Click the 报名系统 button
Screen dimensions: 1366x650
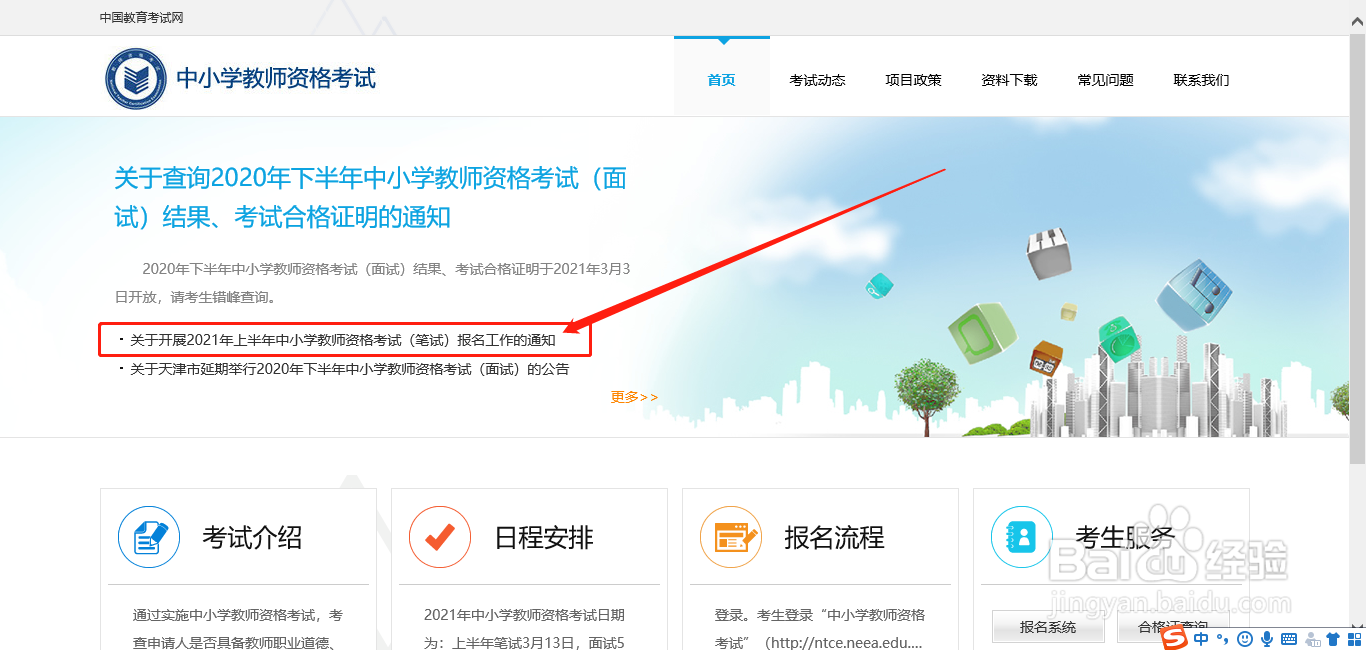click(x=1048, y=625)
